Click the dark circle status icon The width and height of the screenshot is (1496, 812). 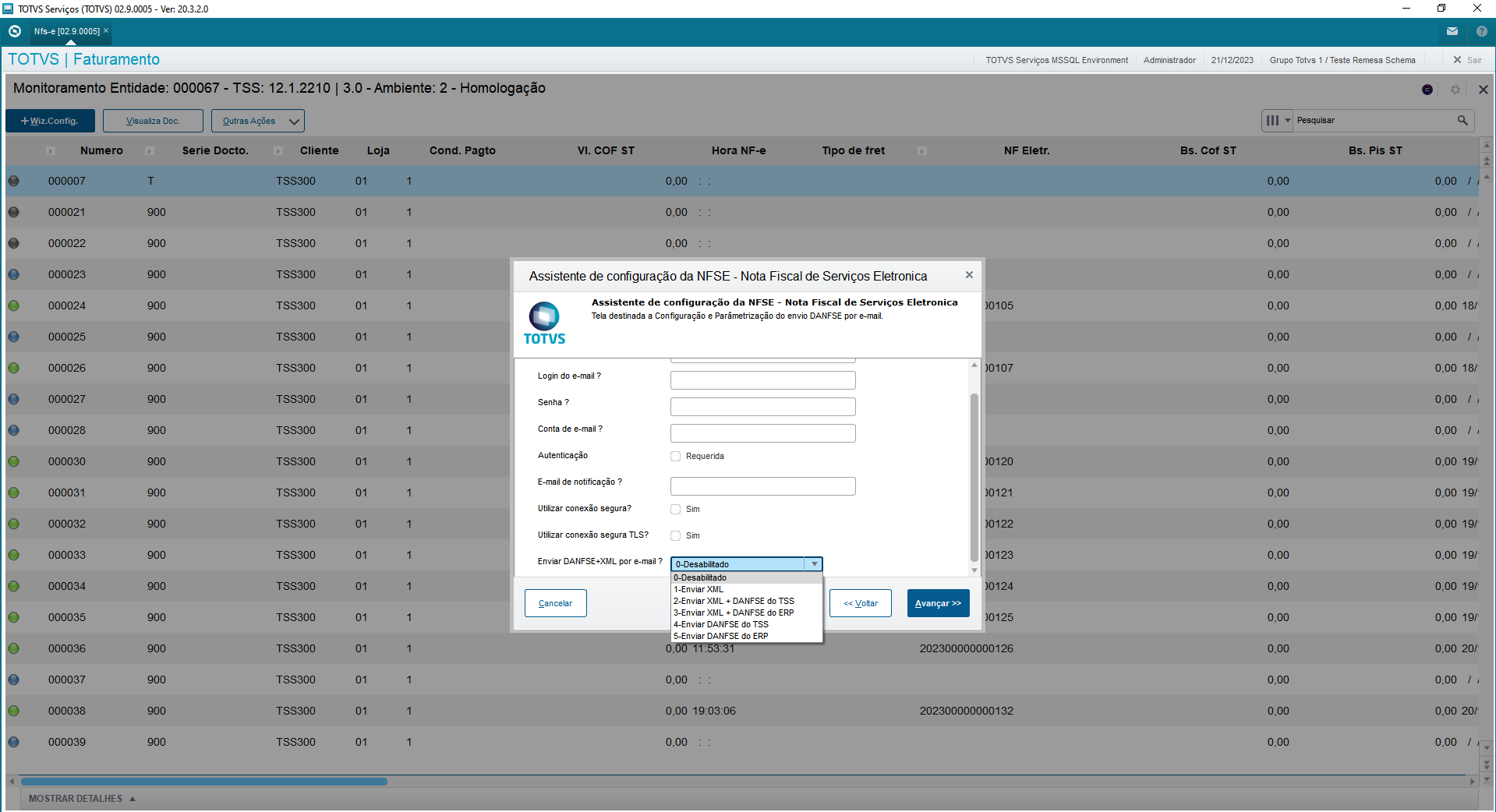[x=1427, y=90]
